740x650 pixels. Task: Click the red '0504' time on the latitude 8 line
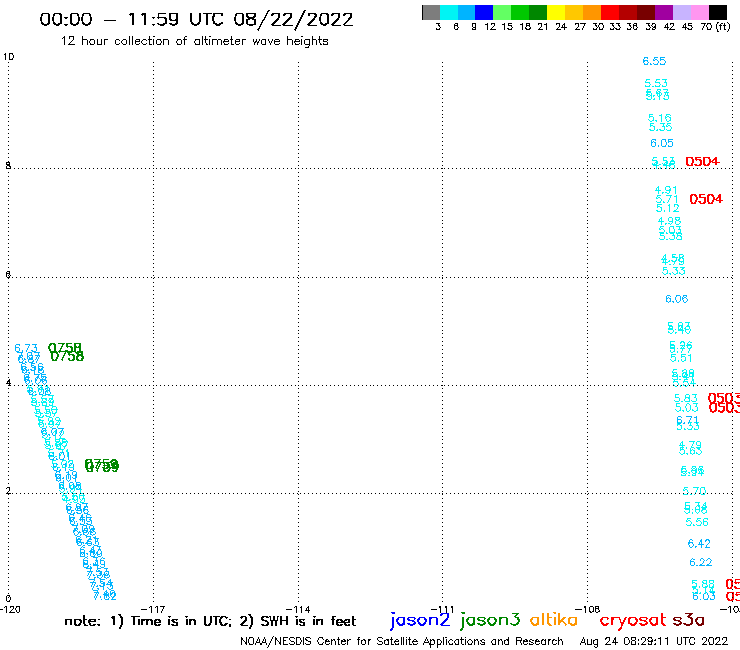(702, 161)
